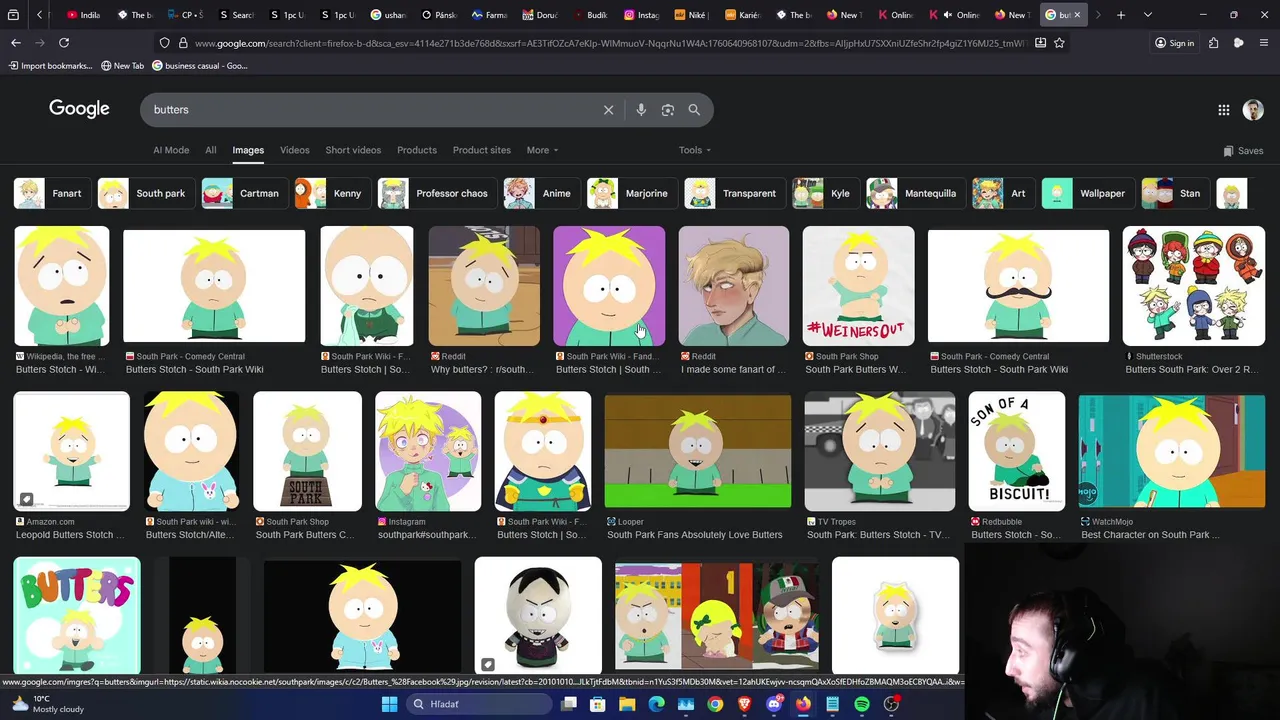
Task: Filter images by Transparent chip
Action: pos(735,193)
